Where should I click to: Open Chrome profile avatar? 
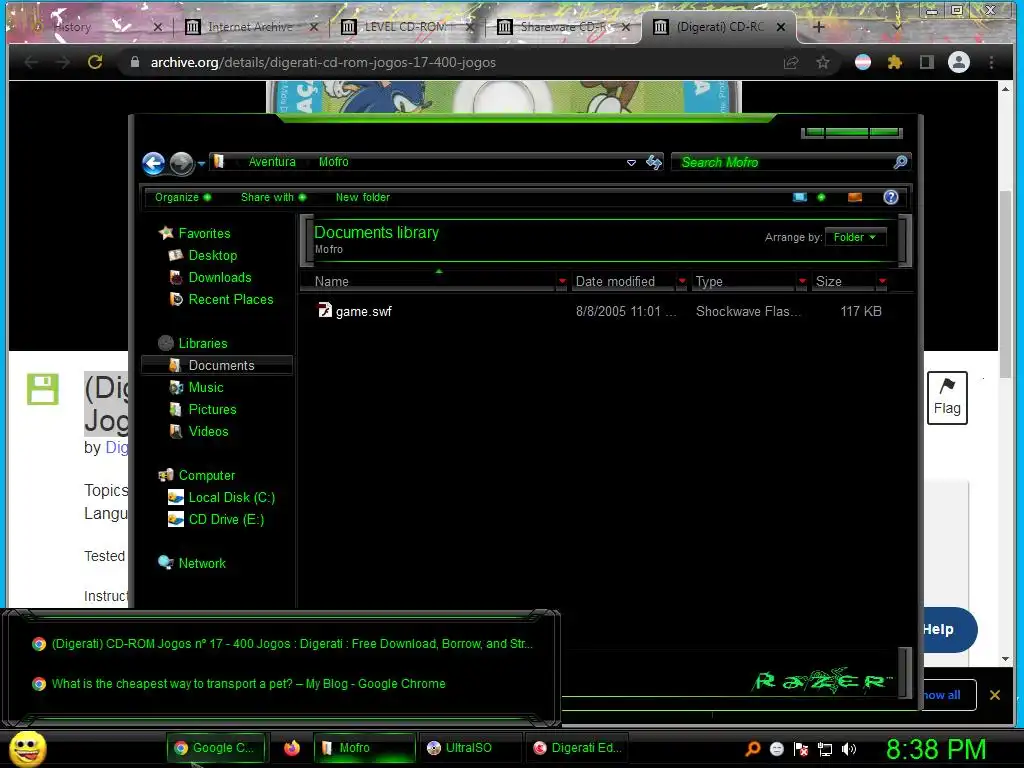click(x=959, y=62)
